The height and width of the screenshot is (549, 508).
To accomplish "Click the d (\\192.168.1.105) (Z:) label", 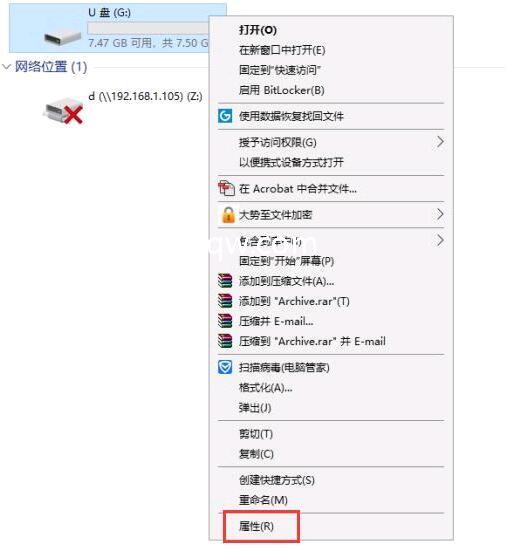I will click(x=145, y=96).
